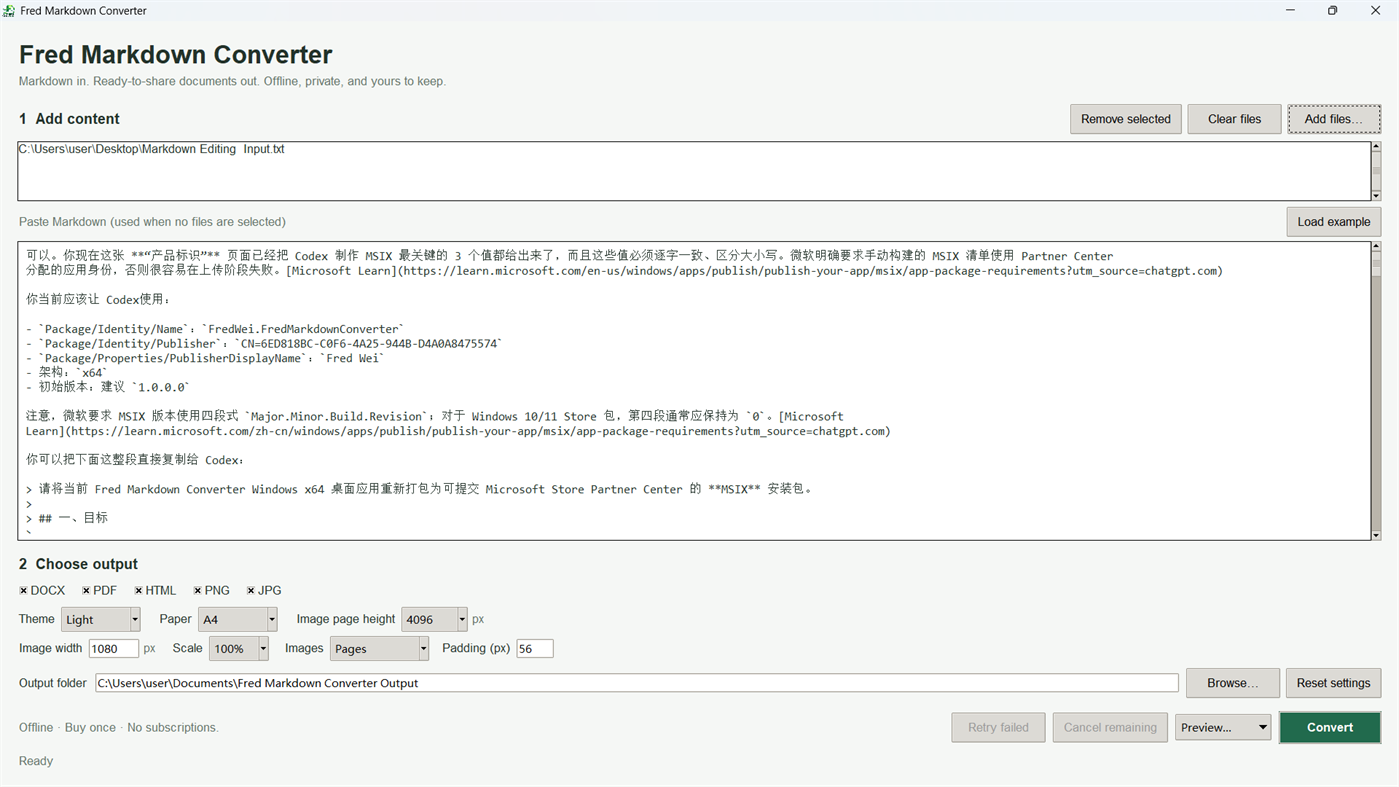Click the Markdown area scrollbar thumb
The width and height of the screenshot is (1399, 787).
(1376, 263)
